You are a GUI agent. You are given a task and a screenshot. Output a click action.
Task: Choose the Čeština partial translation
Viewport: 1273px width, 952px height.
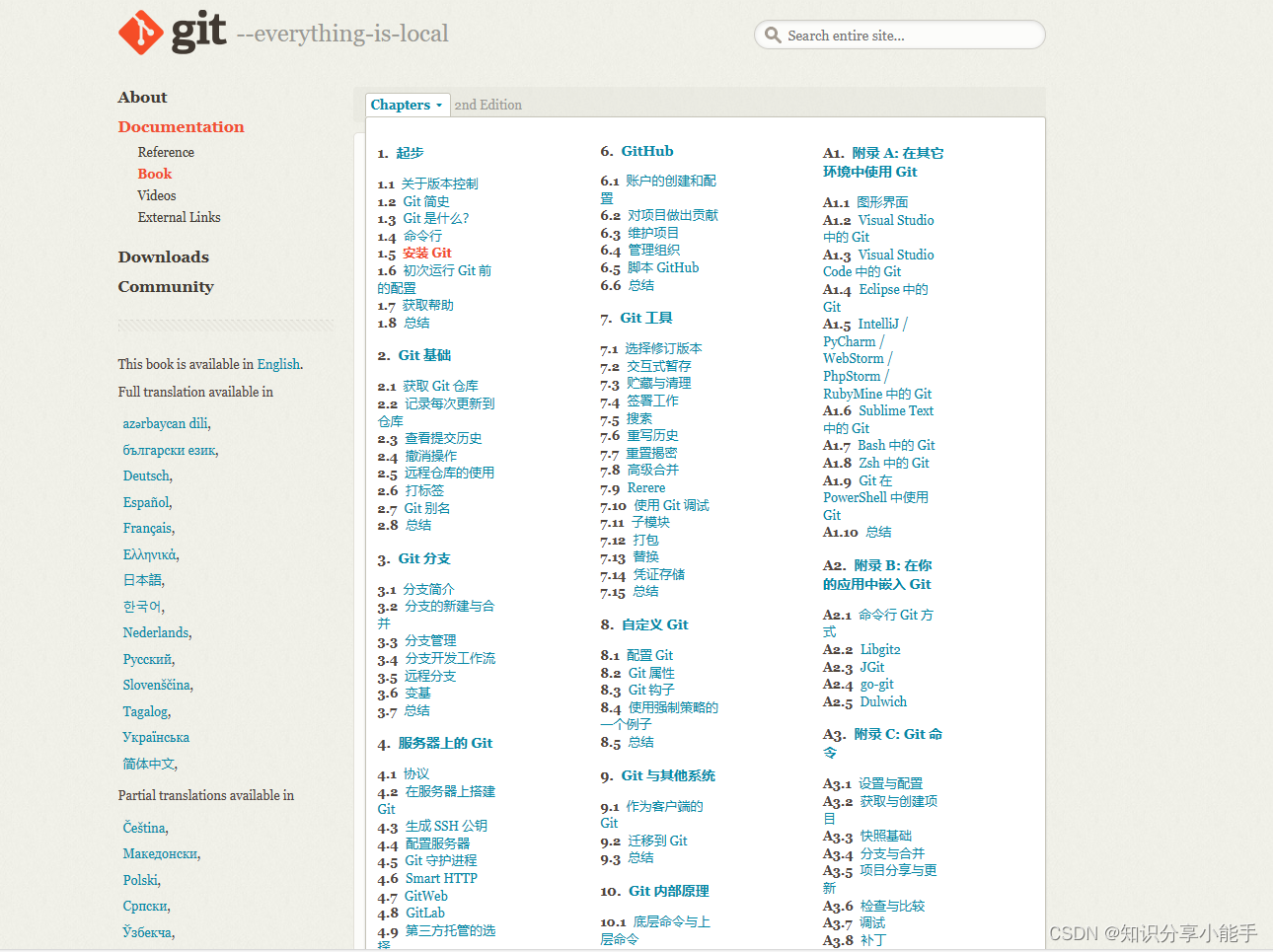pyautogui.click(x=144, y=828)
